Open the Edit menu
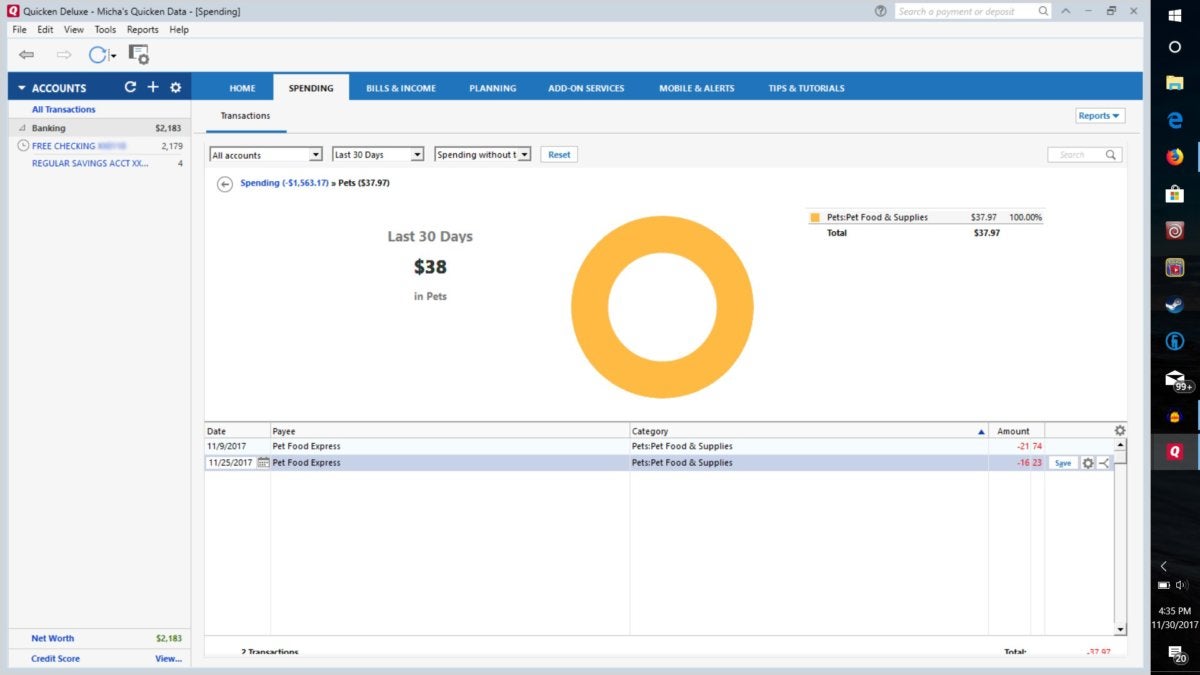Image resolution: width=1200 pixels, height=675 pixels. (46, 30)
